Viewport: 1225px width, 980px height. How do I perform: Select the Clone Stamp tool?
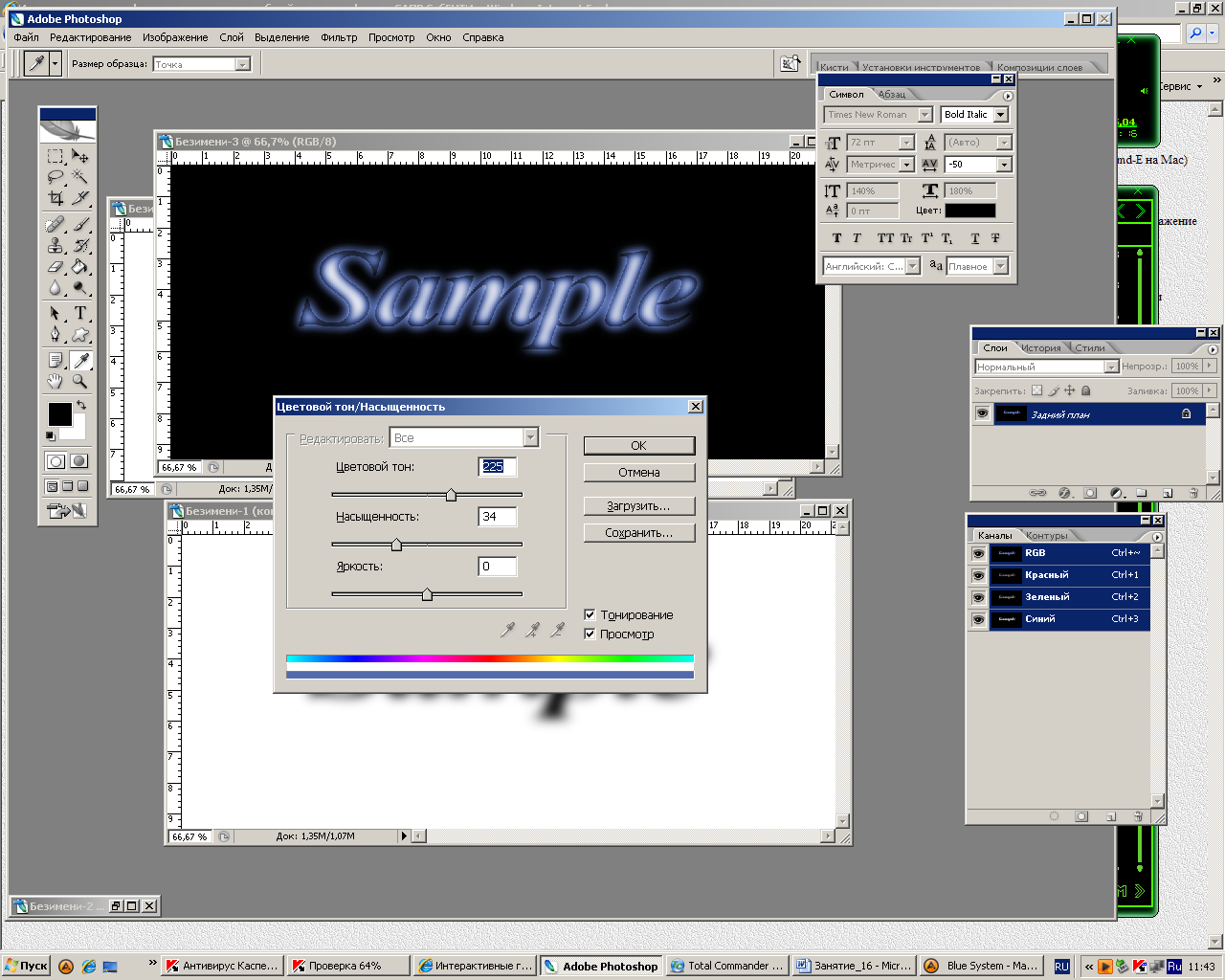(x=56, y=246)
